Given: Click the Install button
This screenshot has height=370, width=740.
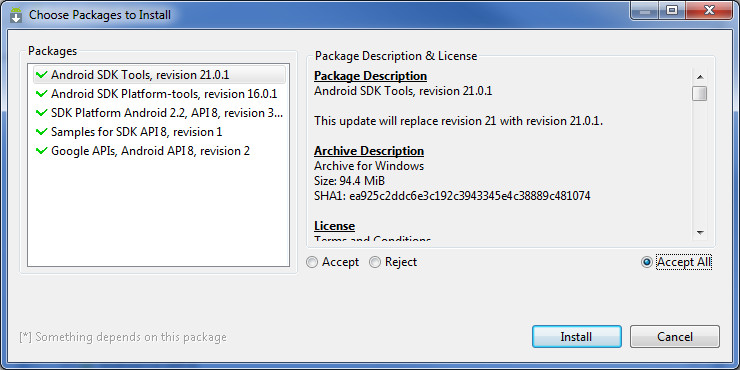Looking at the screenshot, I should click(x=576, y=336).
